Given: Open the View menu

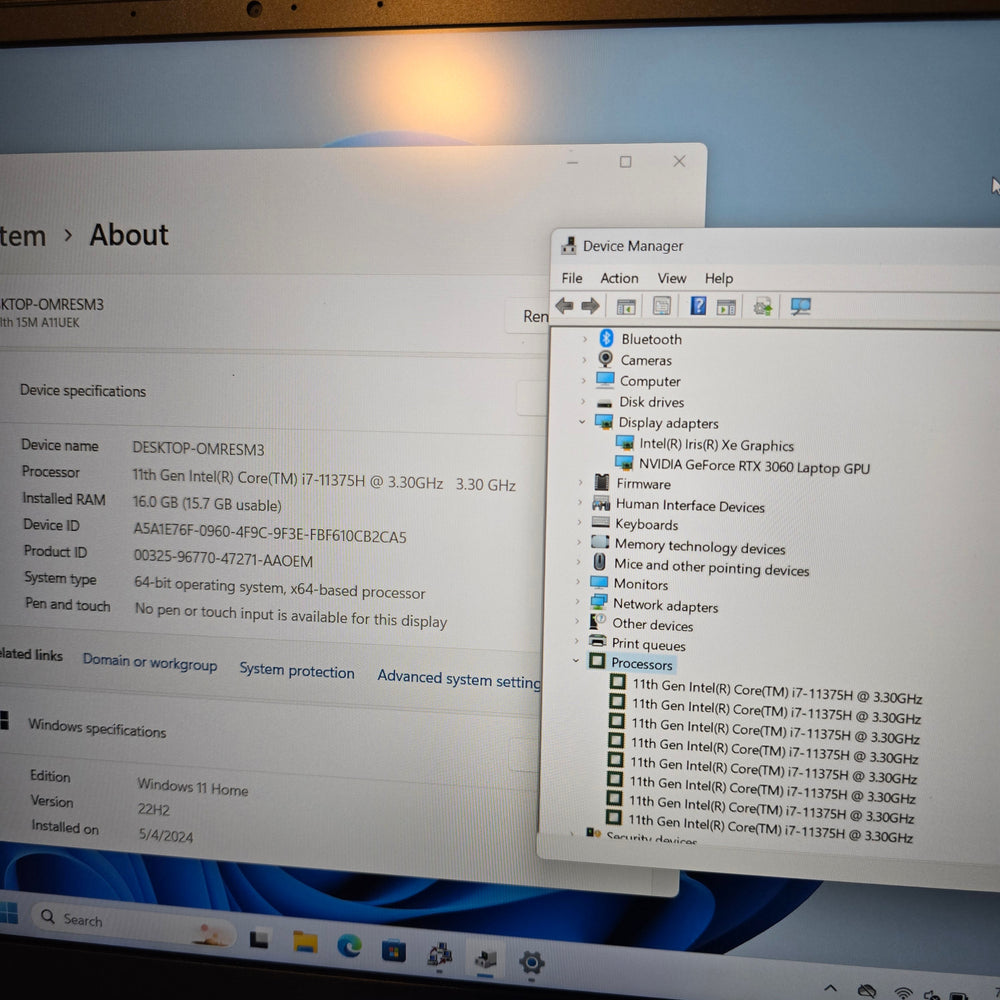Looking at the screenshot, I should tap(672, 278).
